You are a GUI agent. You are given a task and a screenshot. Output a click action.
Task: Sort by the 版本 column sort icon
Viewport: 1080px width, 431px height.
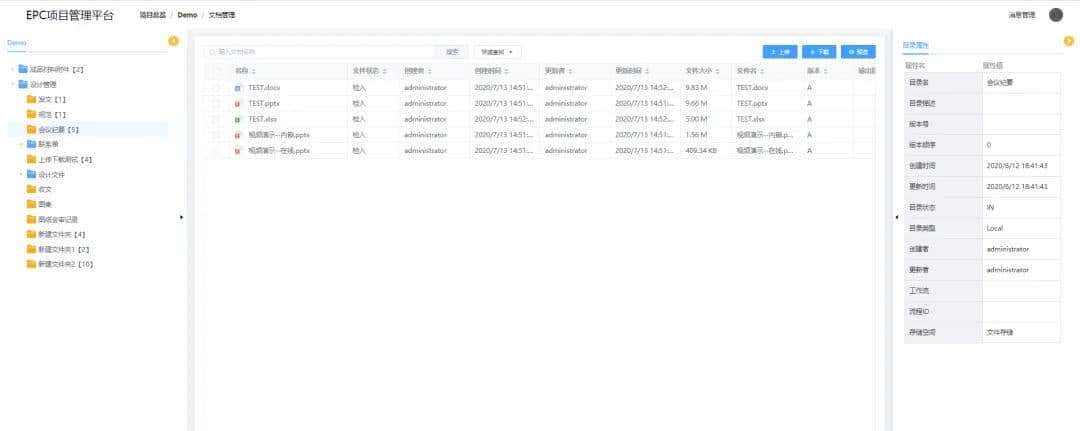point(825,71)
